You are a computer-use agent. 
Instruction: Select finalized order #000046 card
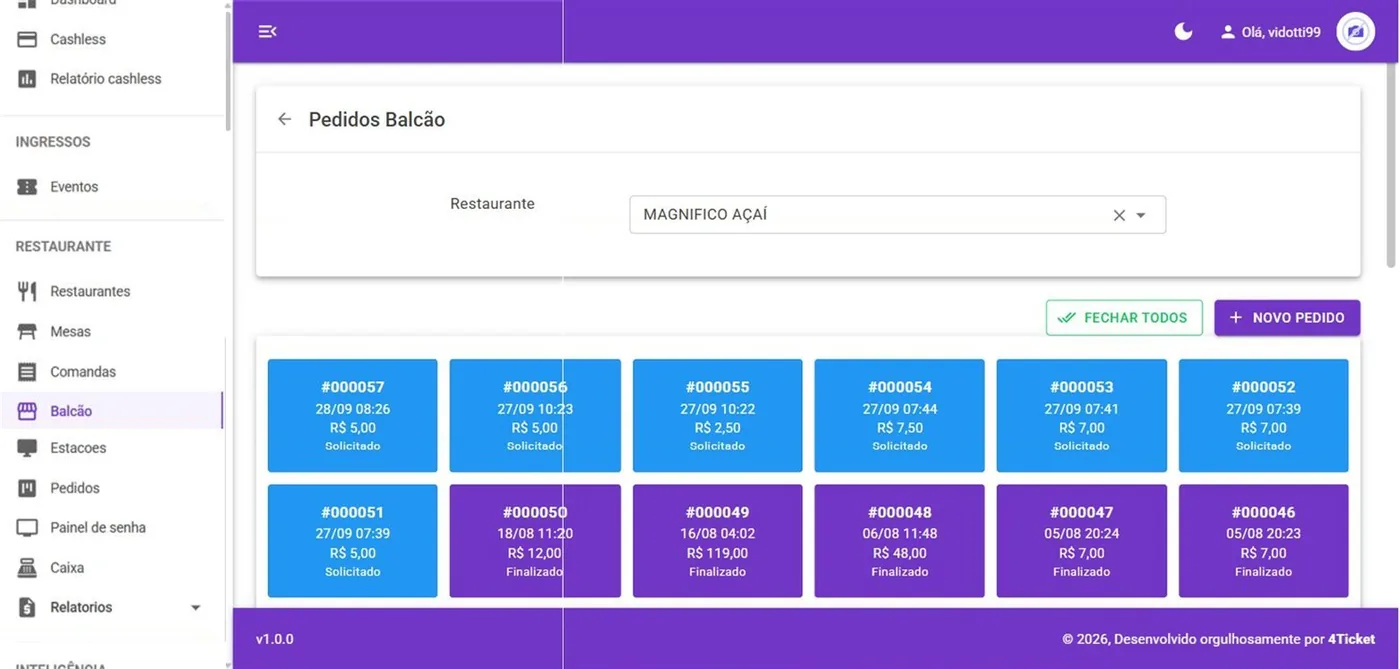click(x=1264, y=541)
